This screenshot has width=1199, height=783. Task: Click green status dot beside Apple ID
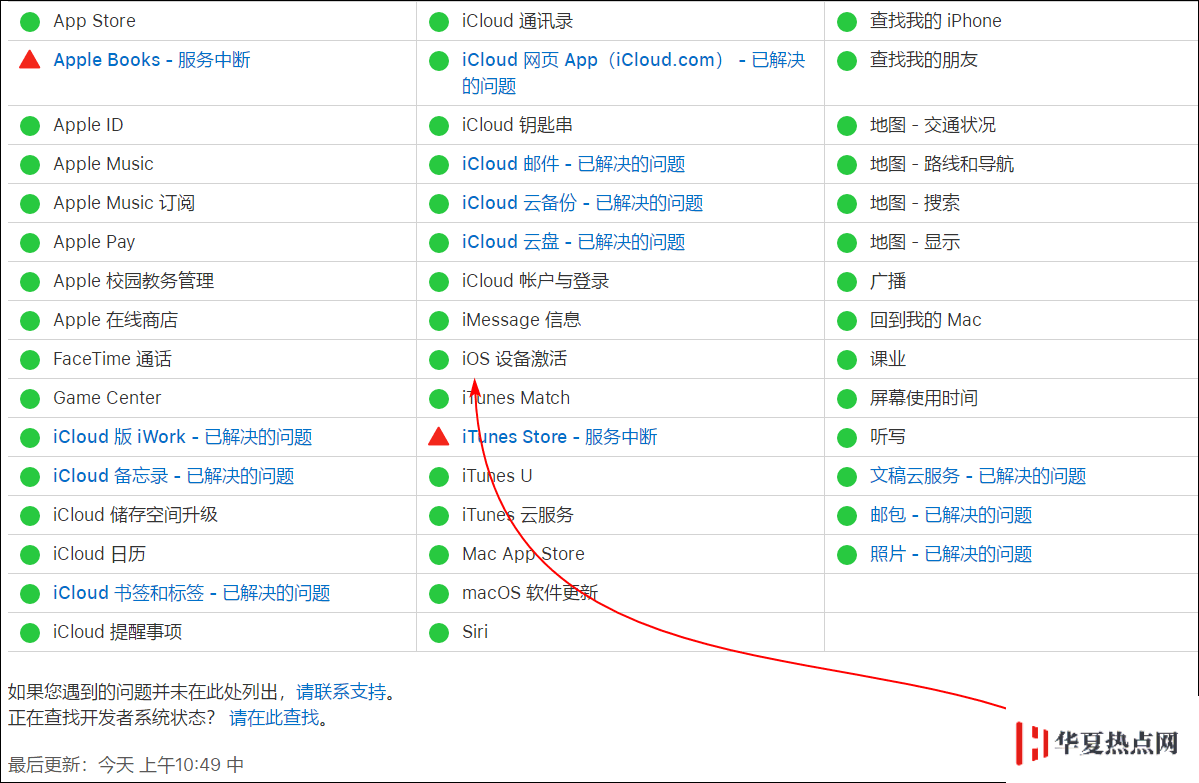[30, 125]
